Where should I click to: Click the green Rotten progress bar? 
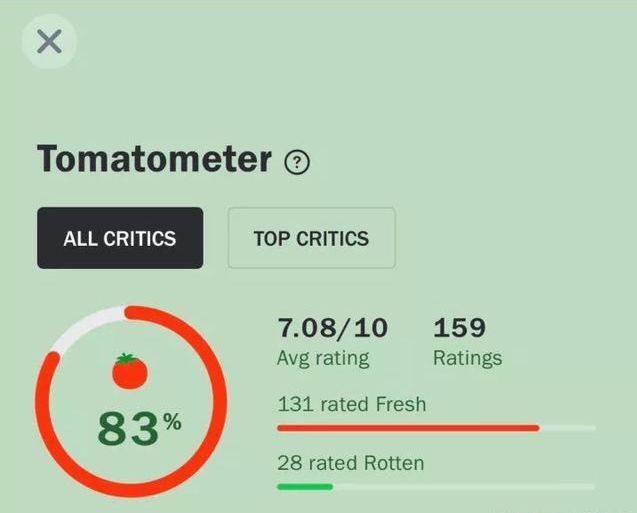[x=305, y=487]
